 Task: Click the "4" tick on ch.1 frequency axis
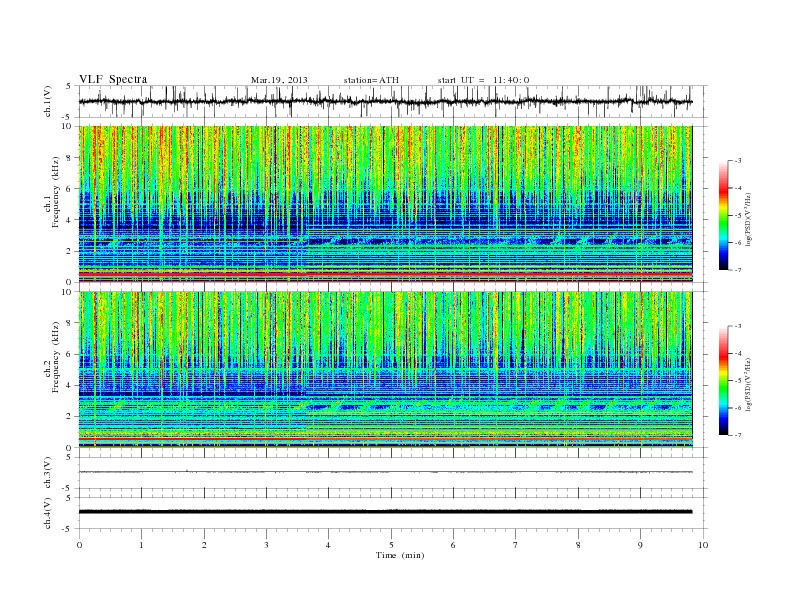coord(70,220)
